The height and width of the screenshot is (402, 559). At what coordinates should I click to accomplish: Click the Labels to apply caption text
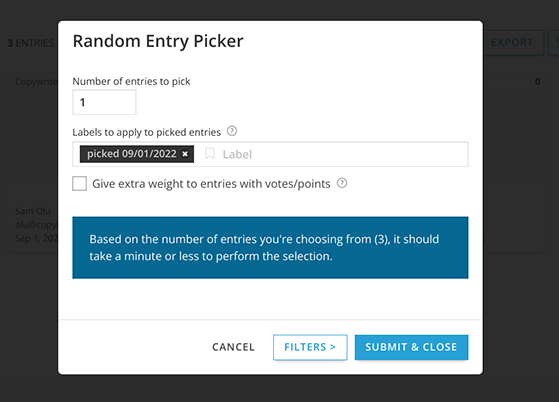click(147, 132)
